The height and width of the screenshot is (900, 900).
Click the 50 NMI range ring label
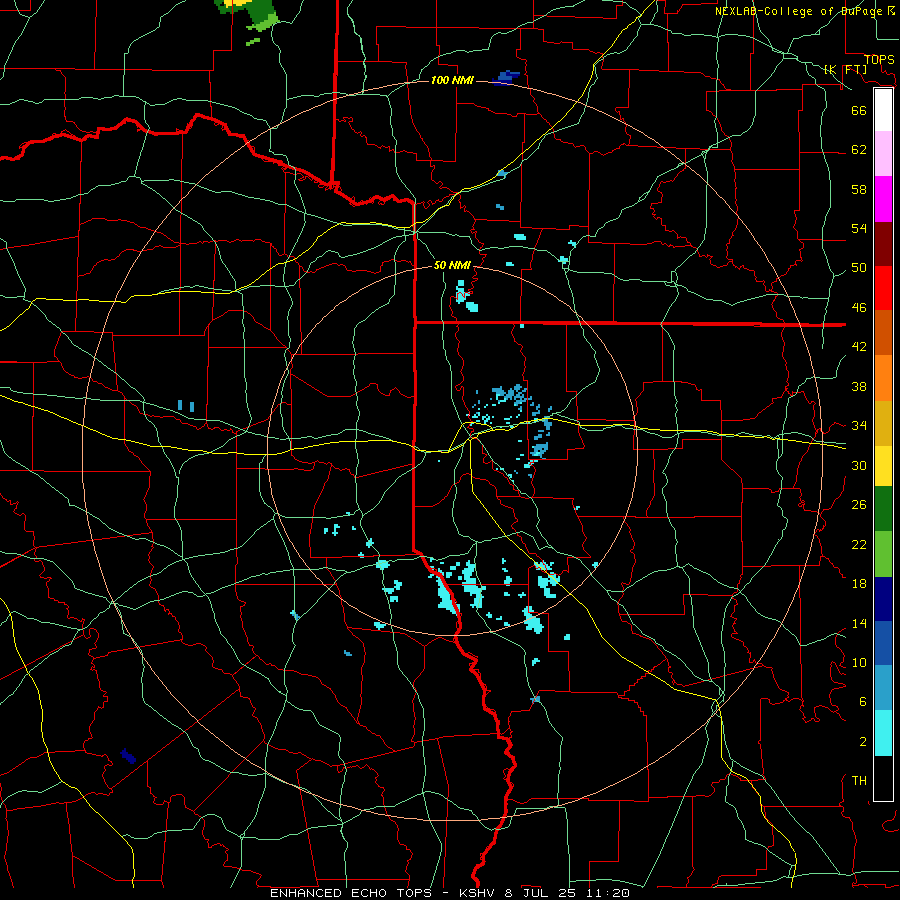(452, 265)
